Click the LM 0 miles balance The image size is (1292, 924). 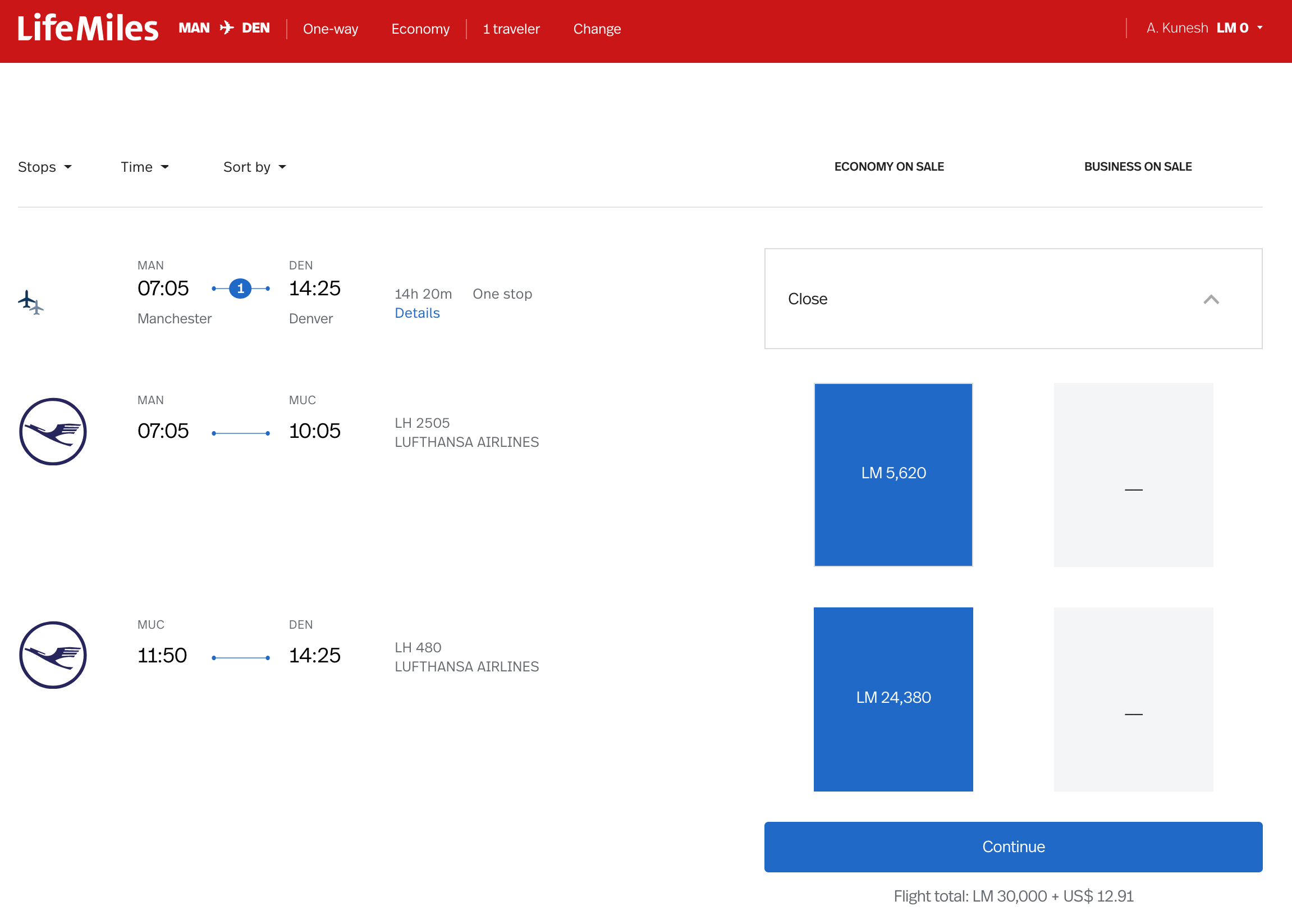pos(1233,28)
